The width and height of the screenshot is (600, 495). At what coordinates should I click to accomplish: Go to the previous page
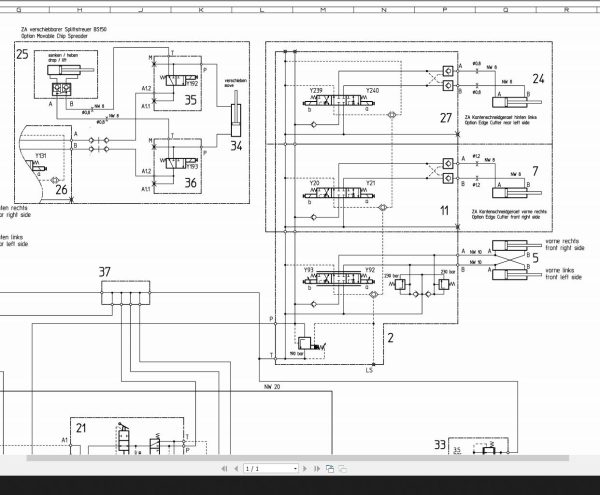236,469
